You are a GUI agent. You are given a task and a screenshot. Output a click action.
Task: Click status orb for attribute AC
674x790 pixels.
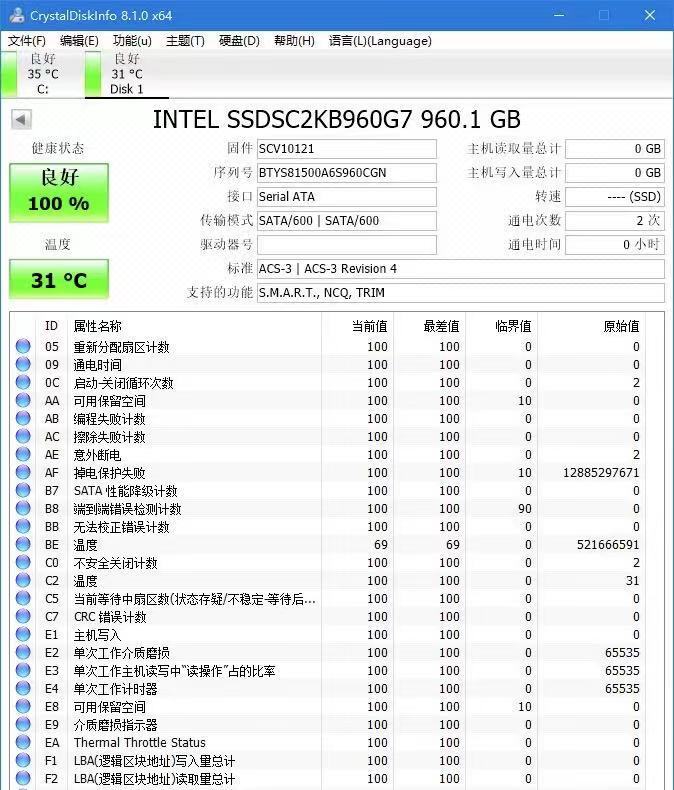(23, 436)
